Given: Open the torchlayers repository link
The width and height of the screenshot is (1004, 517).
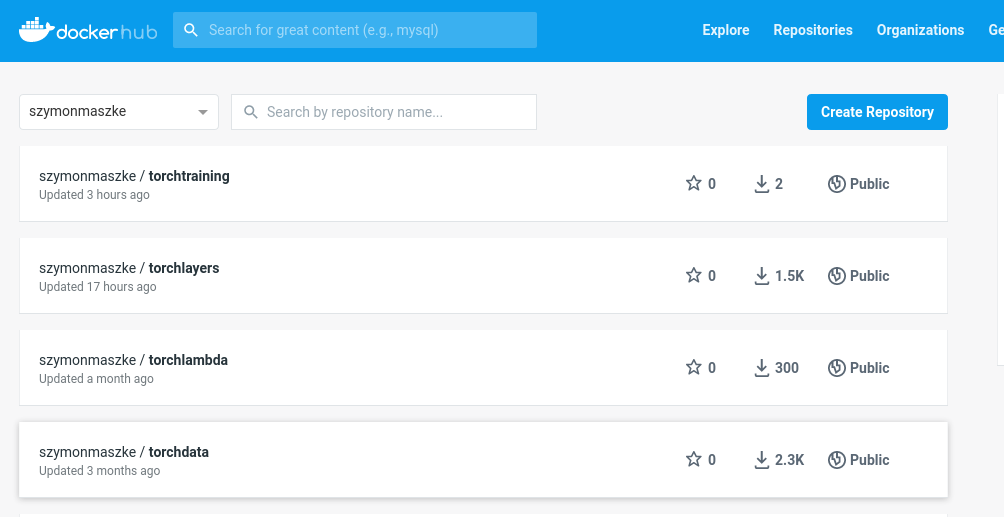Looking at the screenshot, I should tap(183, 268).
